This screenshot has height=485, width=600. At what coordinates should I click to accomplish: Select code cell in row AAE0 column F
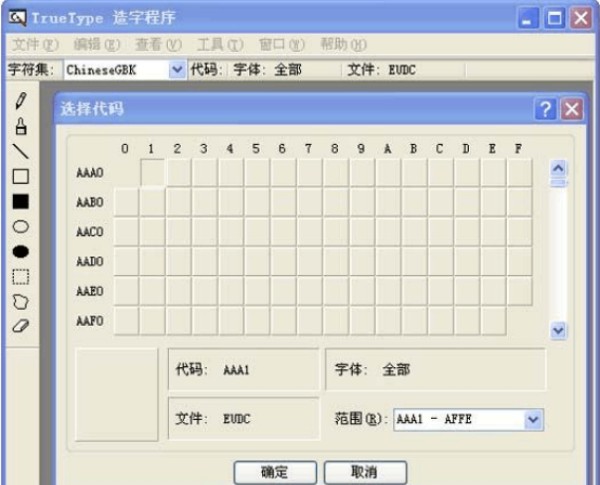coord(519,291)
